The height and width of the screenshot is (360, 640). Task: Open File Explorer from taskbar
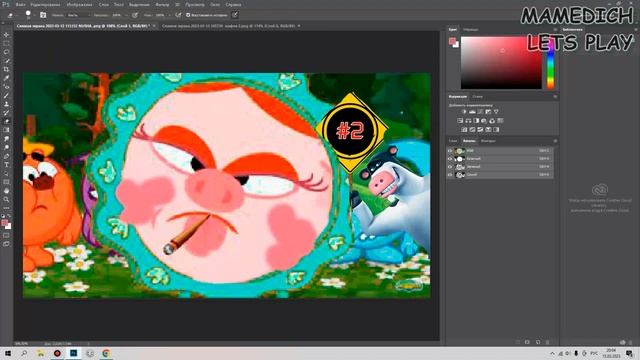coord(40,353)
